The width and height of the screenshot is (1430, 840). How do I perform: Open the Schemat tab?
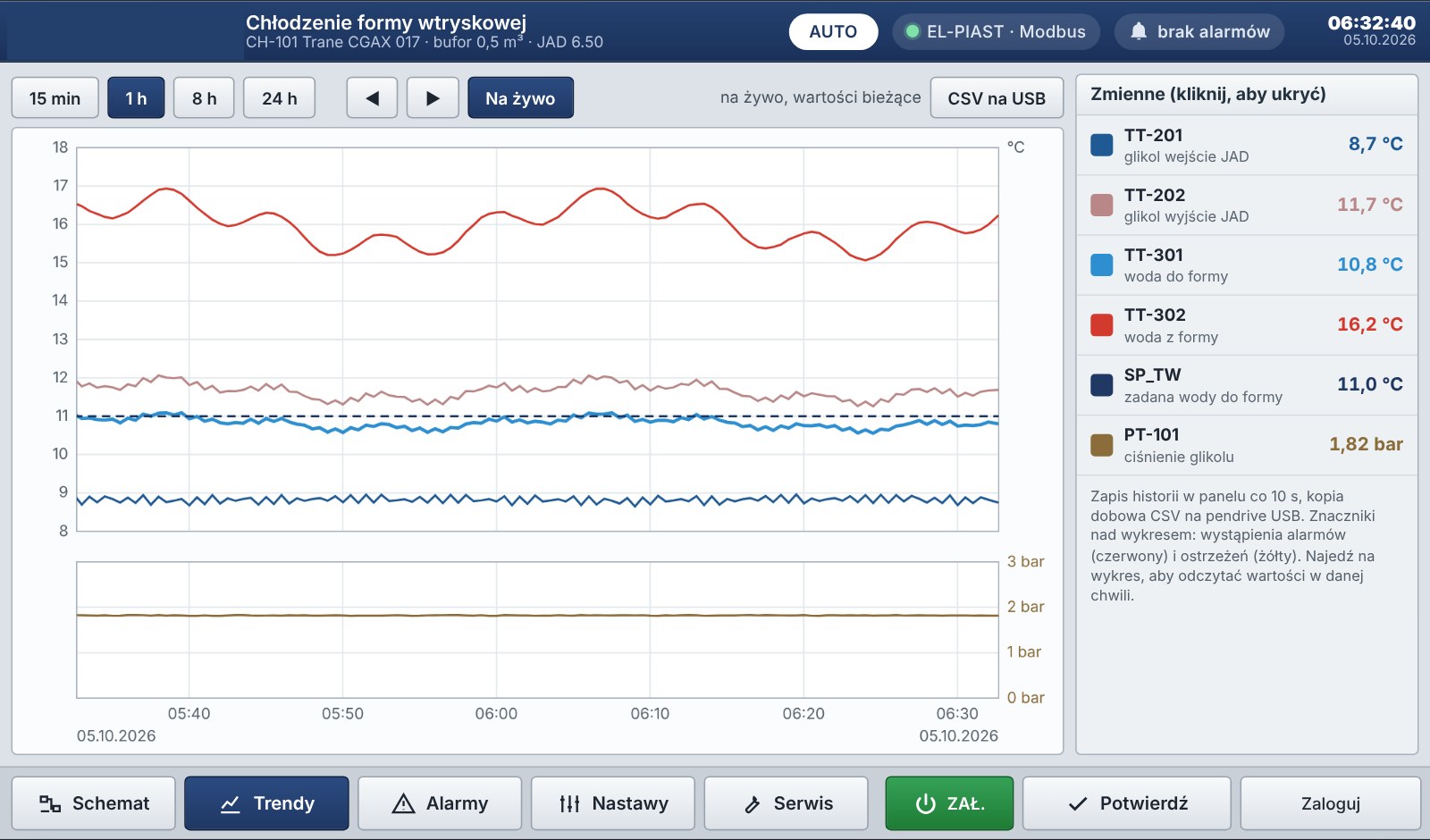click(94, 803)
